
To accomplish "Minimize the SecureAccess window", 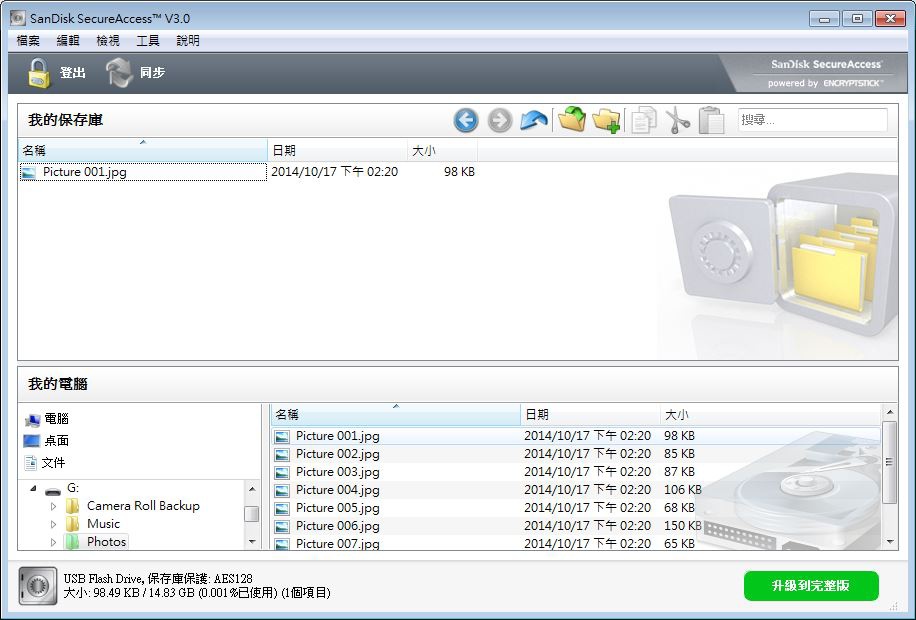I will (824, 19).
